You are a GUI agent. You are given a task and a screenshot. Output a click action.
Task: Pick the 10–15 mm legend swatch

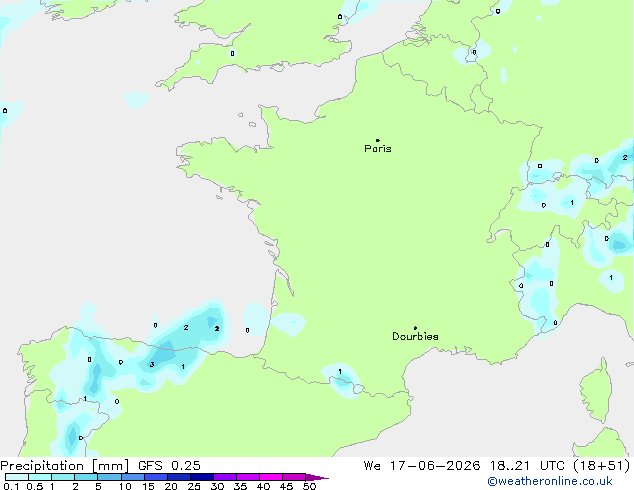coord(133,477)
